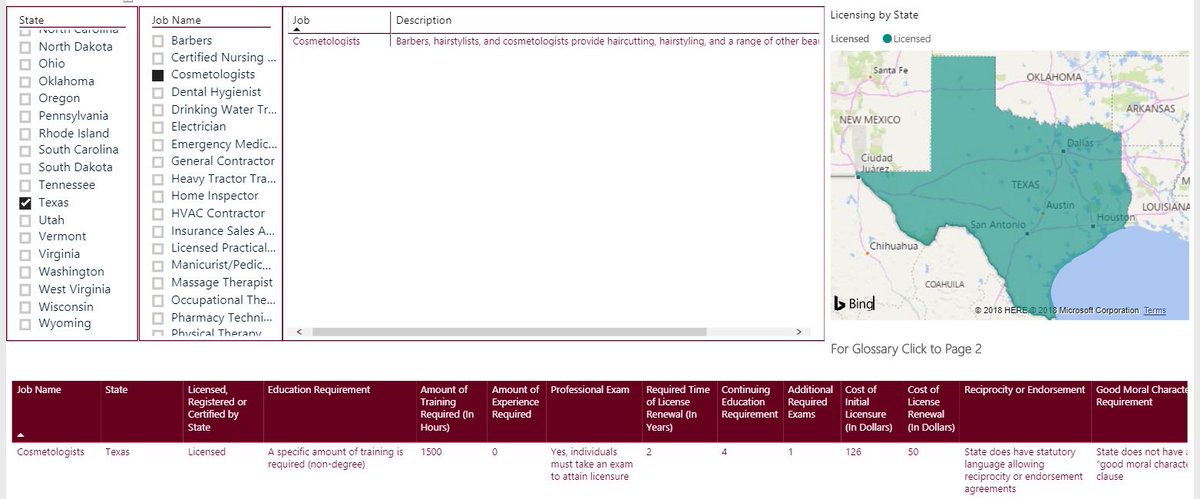Check the Home Inspector job checkbox
The width and height of the screenshot is (1200, 499).
pyautogui.click(x=158, y=197)
